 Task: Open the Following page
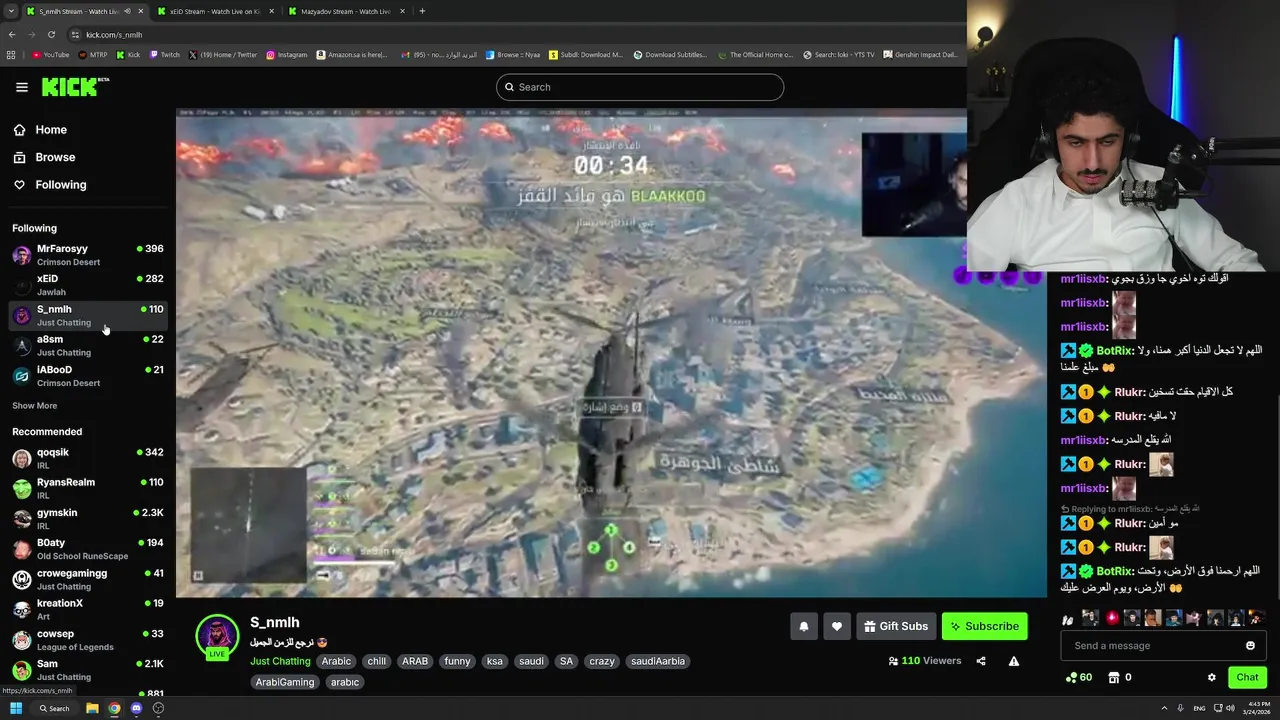pyautogui.click(x=50, y=185)
